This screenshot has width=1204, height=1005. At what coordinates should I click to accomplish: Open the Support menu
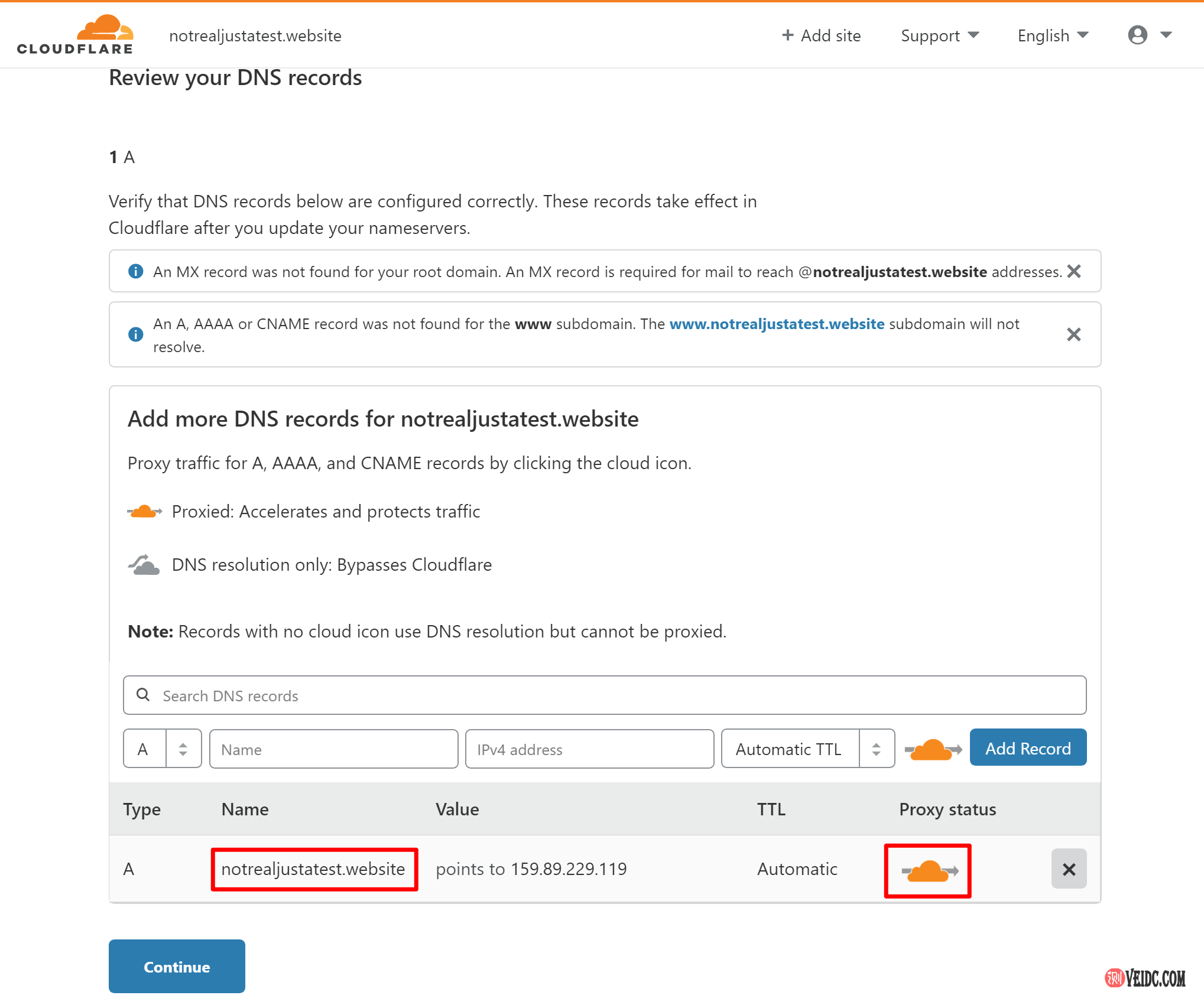[939, 35]
